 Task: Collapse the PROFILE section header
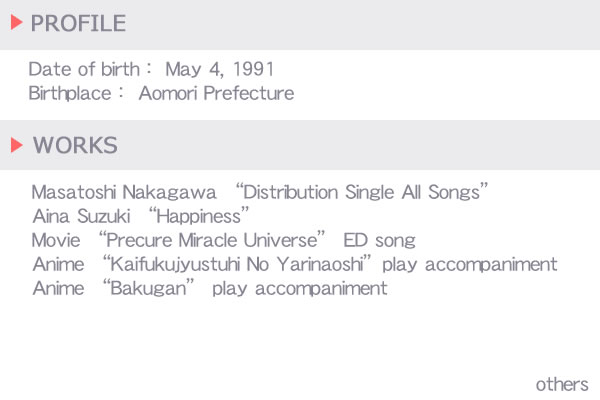300,25
